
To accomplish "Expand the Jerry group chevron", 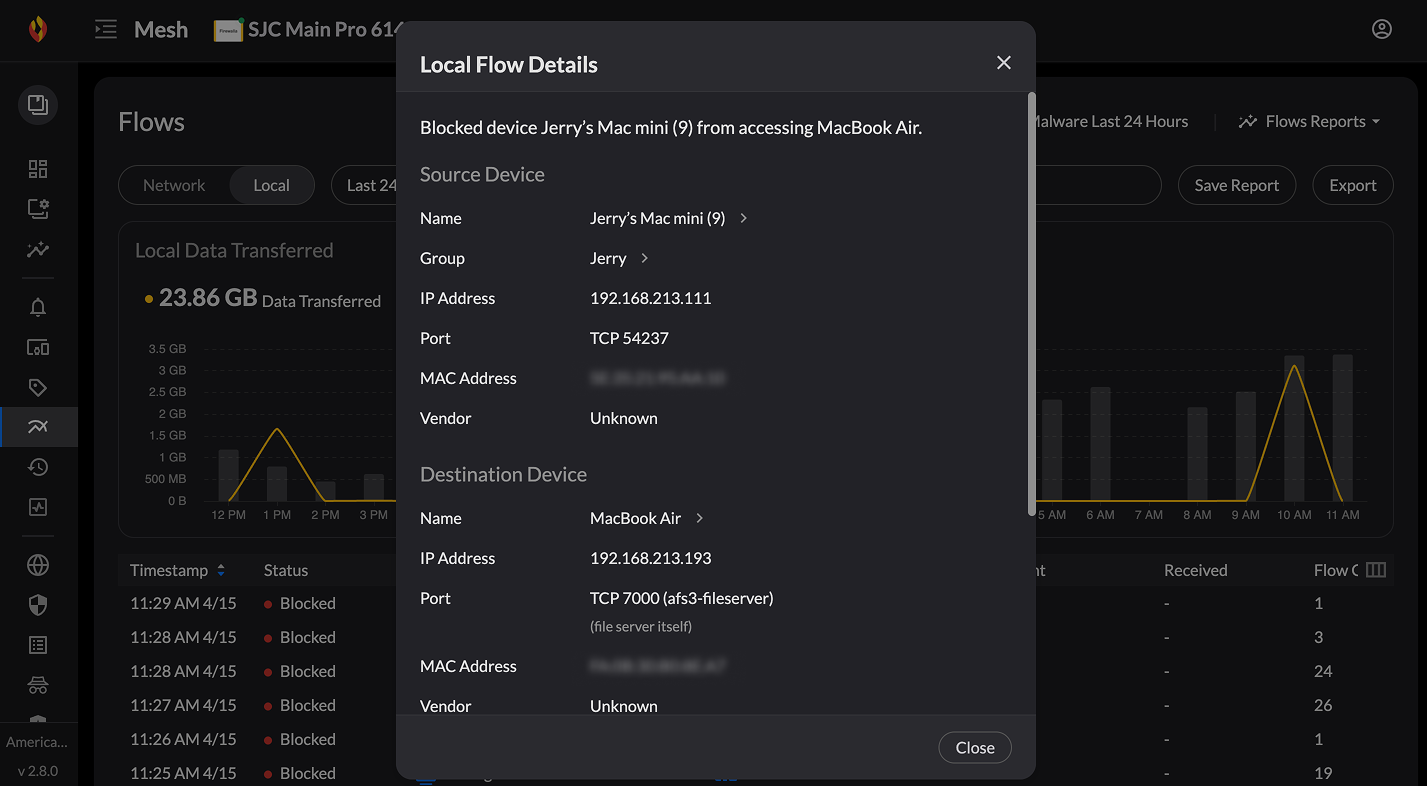I will point(644,258).
